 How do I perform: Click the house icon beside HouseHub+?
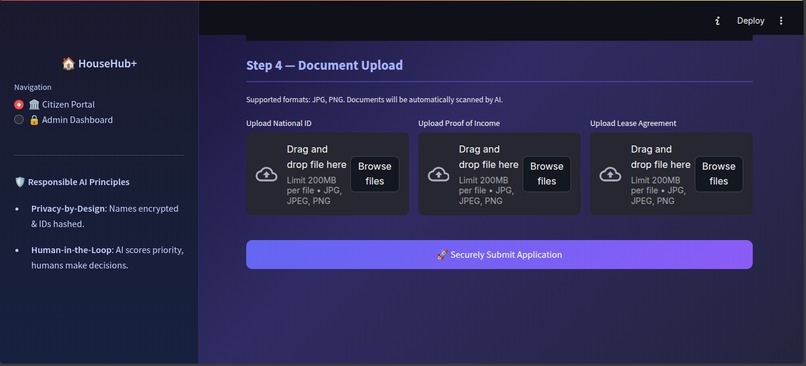tap(68, 63)
